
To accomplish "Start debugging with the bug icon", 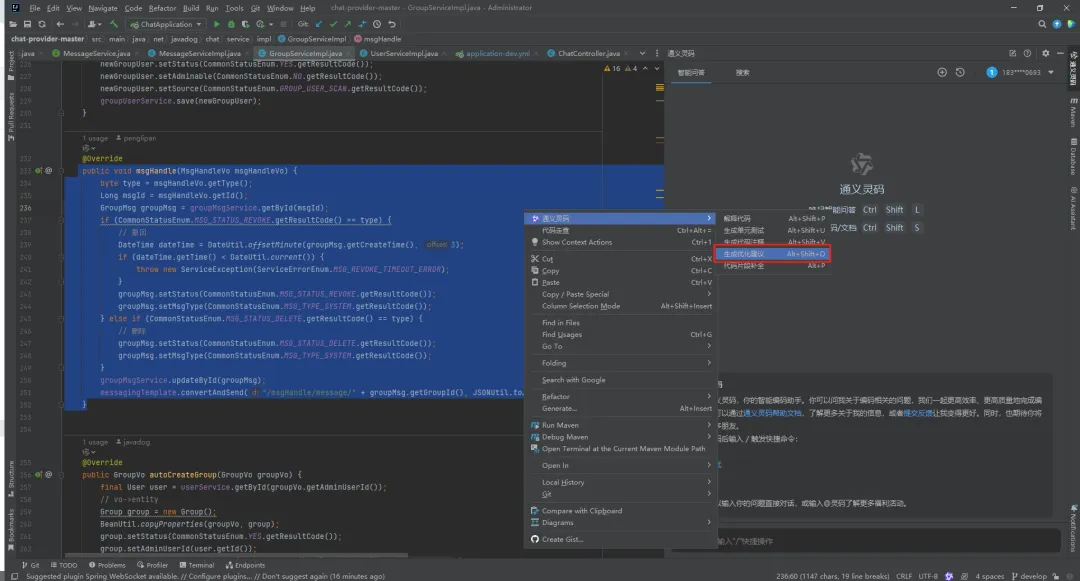I will 231,24.
